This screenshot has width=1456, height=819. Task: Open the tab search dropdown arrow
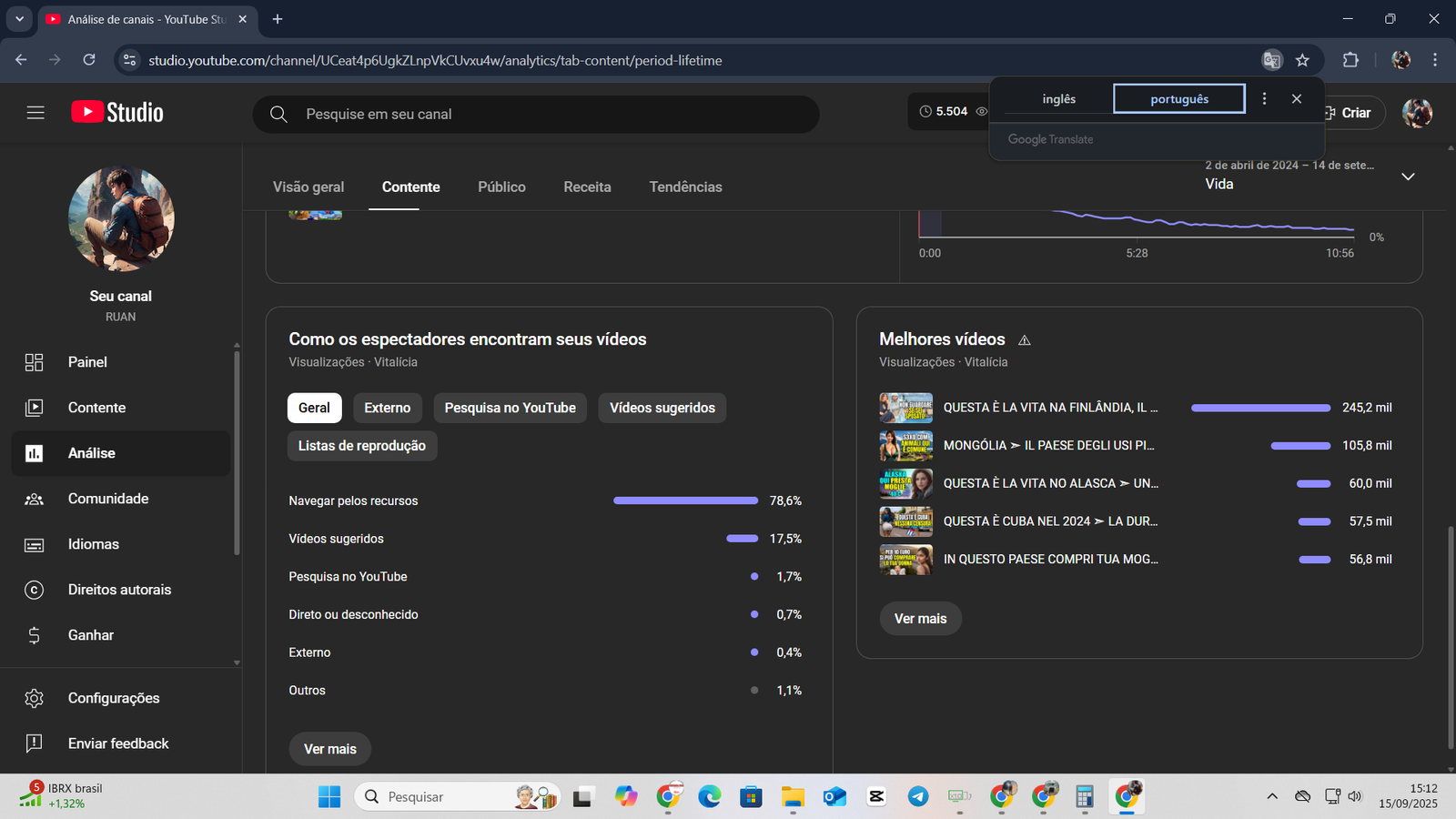(x=19, y=19)
